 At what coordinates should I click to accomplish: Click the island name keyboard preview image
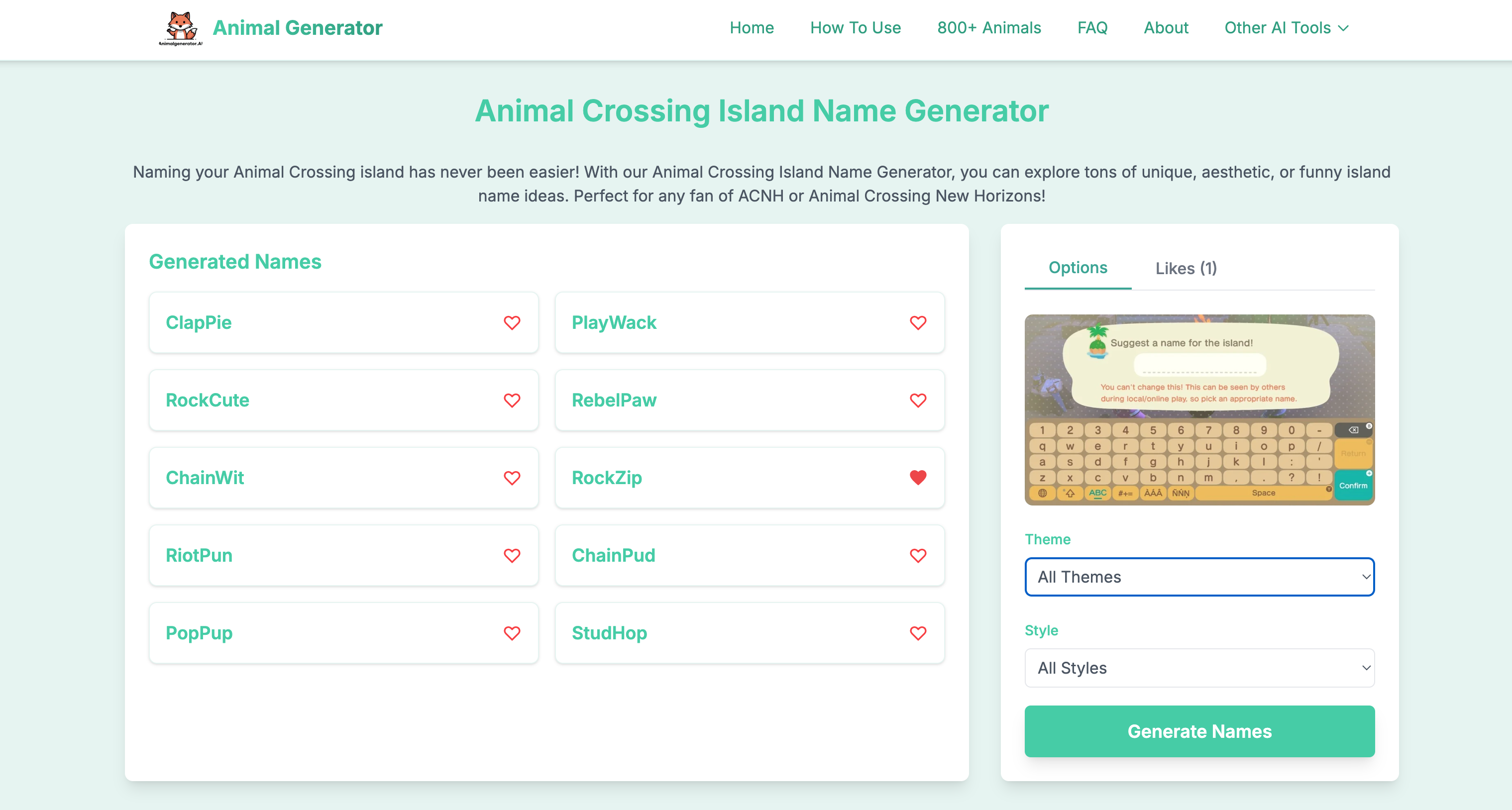click(x=1199, y=409)
